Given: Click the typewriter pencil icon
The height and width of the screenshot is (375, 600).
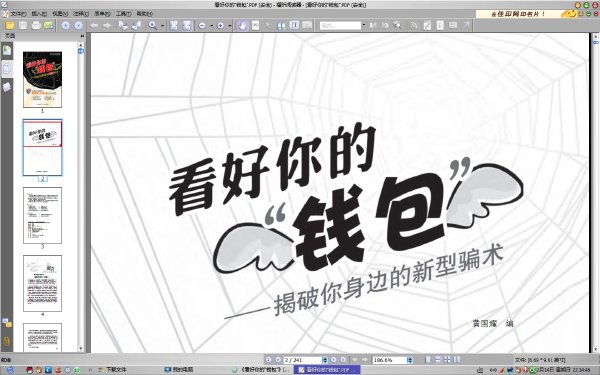Looking at the screenshot, I should tap(427, 26).
